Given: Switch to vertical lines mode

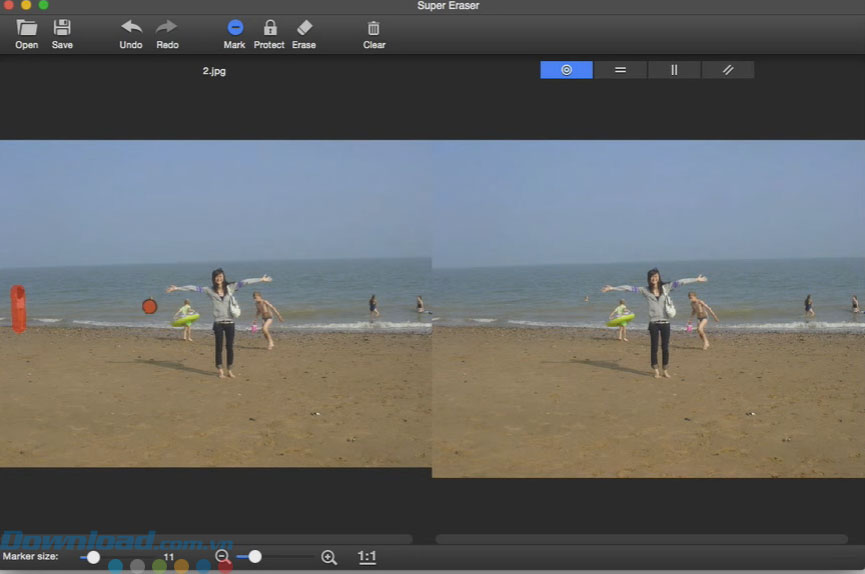Looking at the screenshot, I should coord(674,70).
